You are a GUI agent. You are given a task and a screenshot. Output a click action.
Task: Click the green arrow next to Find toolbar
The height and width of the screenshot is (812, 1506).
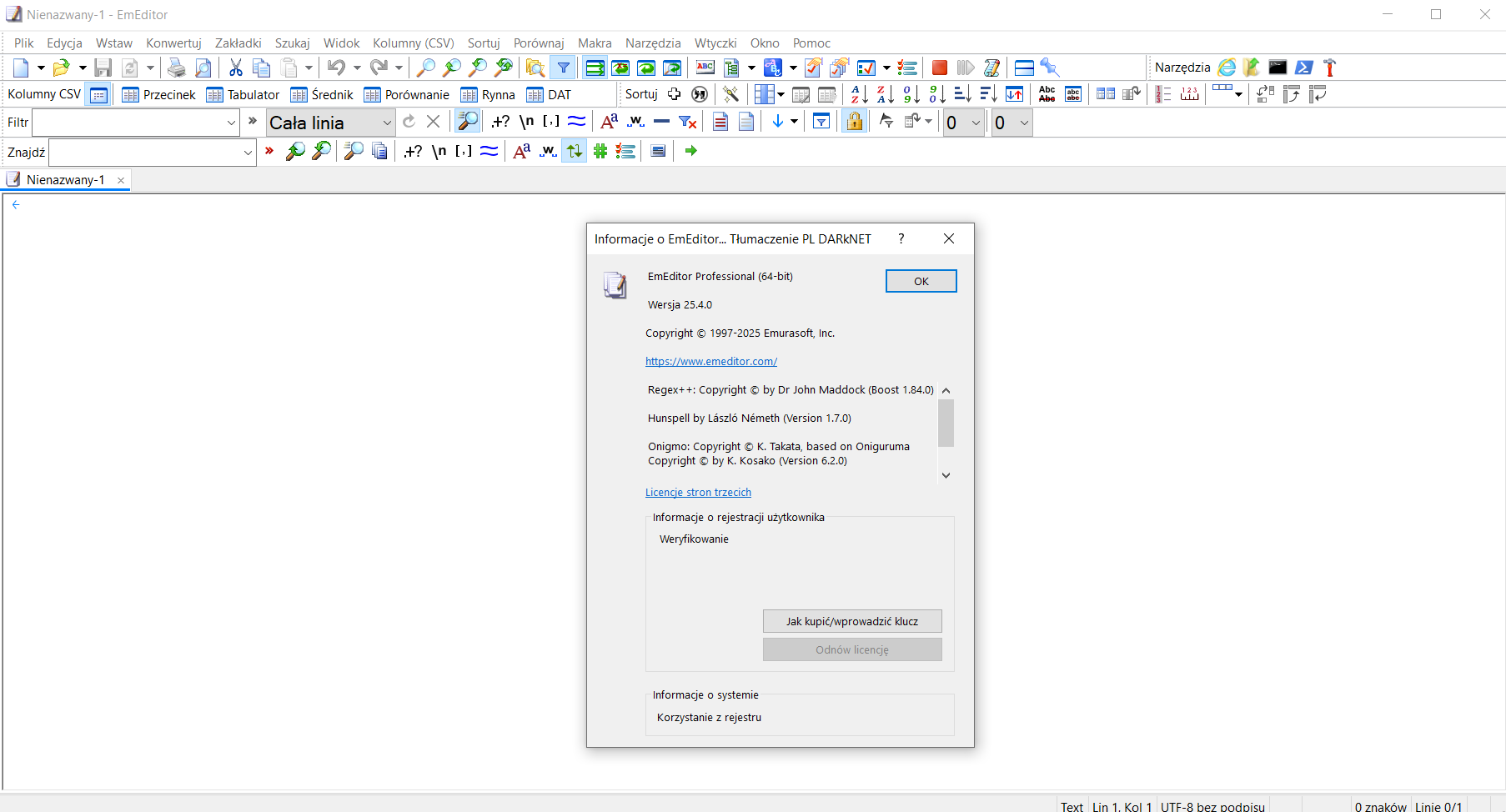point(690,151)
